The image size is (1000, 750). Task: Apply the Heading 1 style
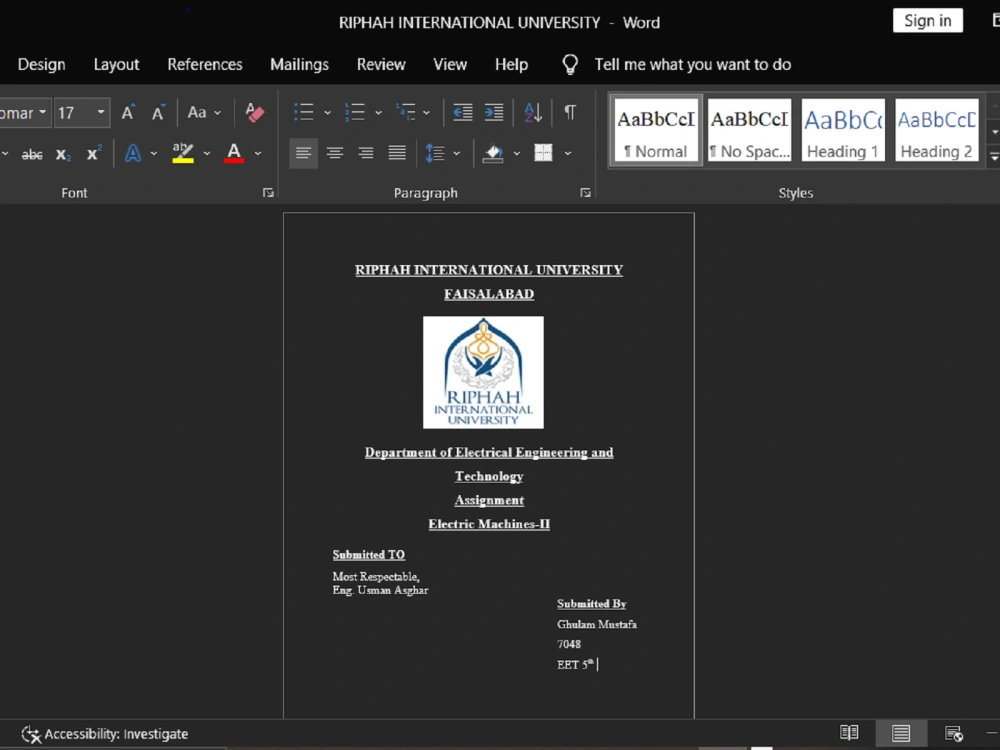[x=843, y=129]
